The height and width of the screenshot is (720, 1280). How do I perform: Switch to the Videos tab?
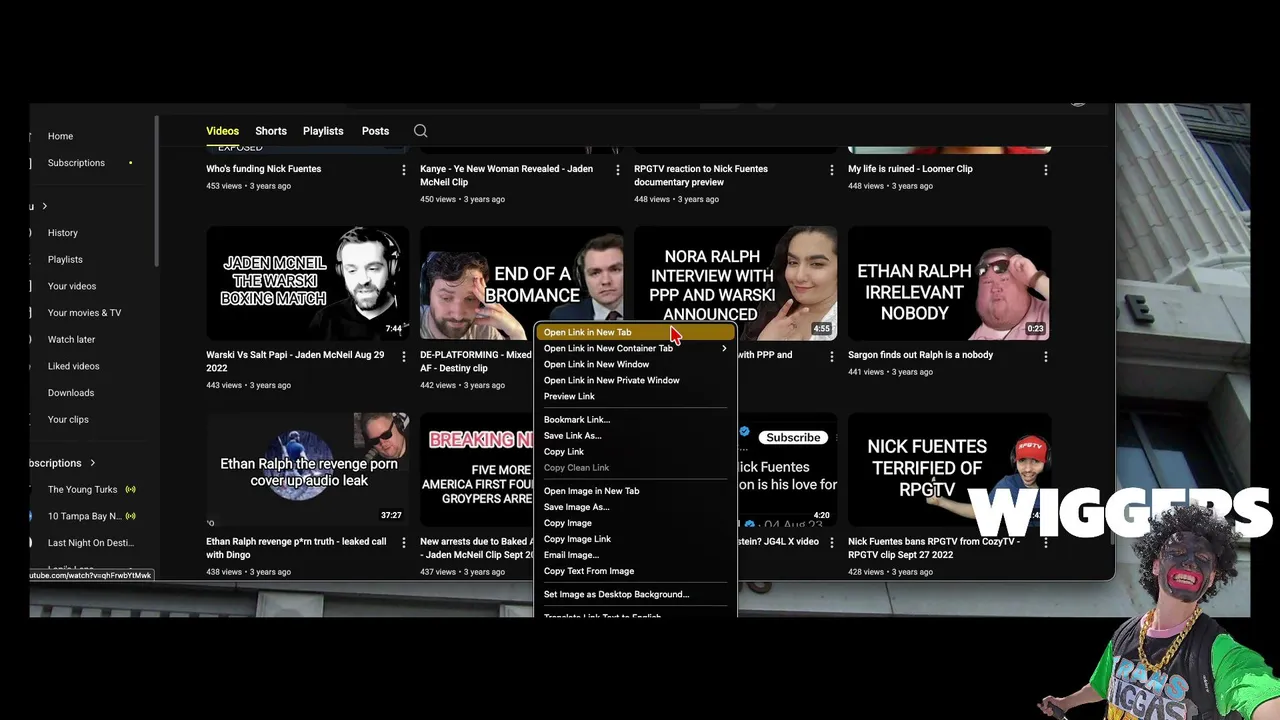[x=222, y=131]
